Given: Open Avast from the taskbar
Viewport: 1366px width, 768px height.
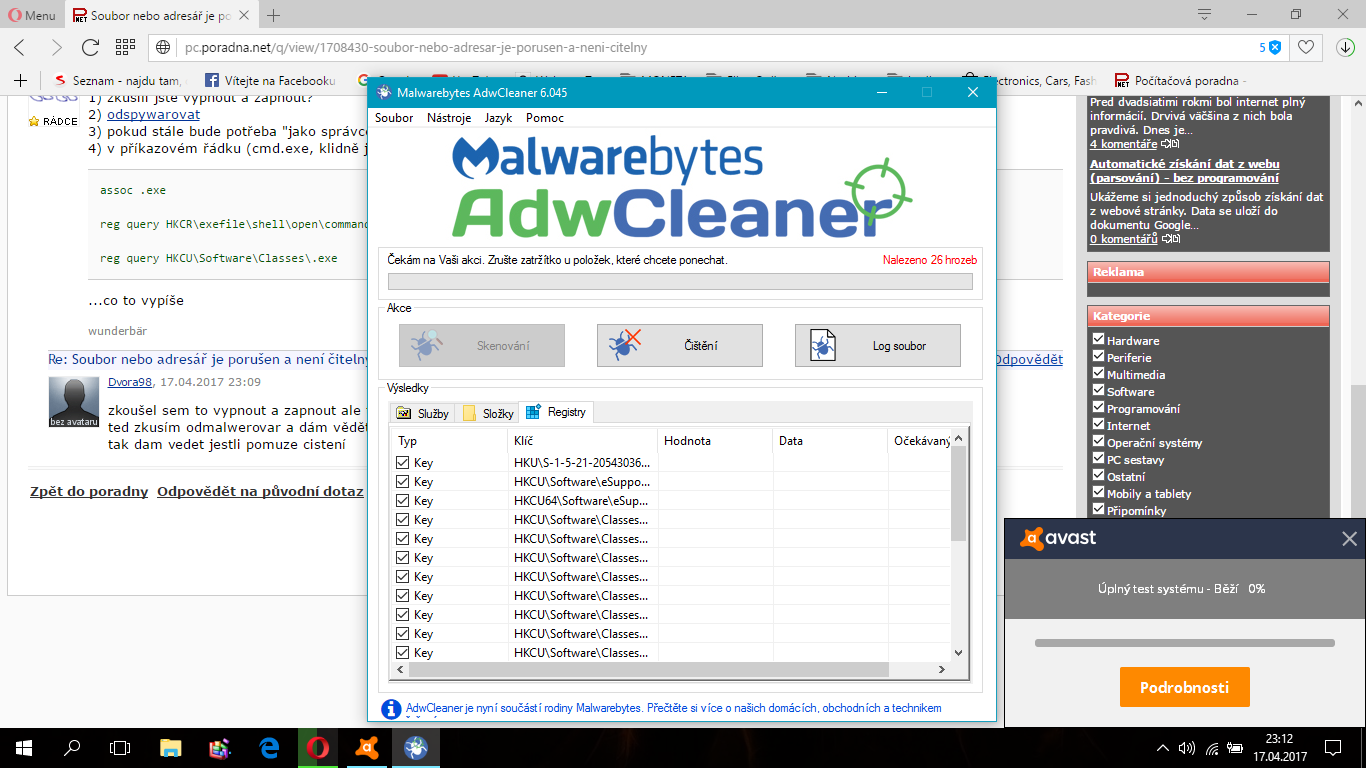Looking at the screenshot, I should [367, 747].
